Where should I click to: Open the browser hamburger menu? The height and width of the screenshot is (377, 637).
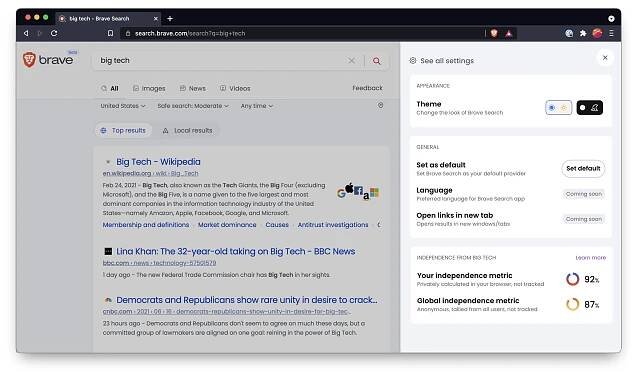[611, 33]
